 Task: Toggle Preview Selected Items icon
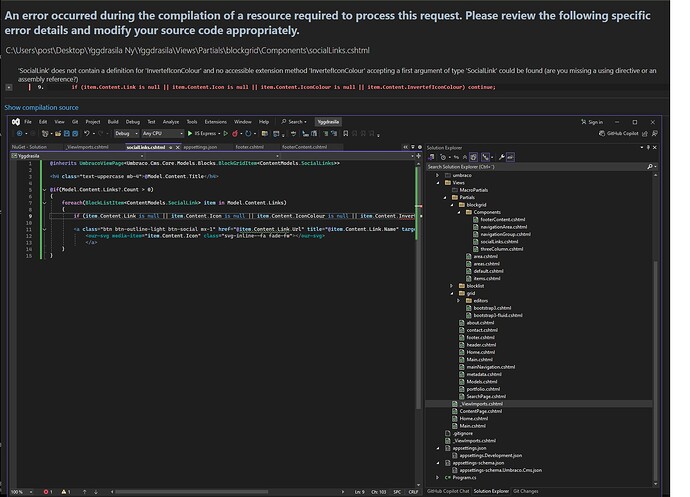pyautogui.click(x=510, y=157)
